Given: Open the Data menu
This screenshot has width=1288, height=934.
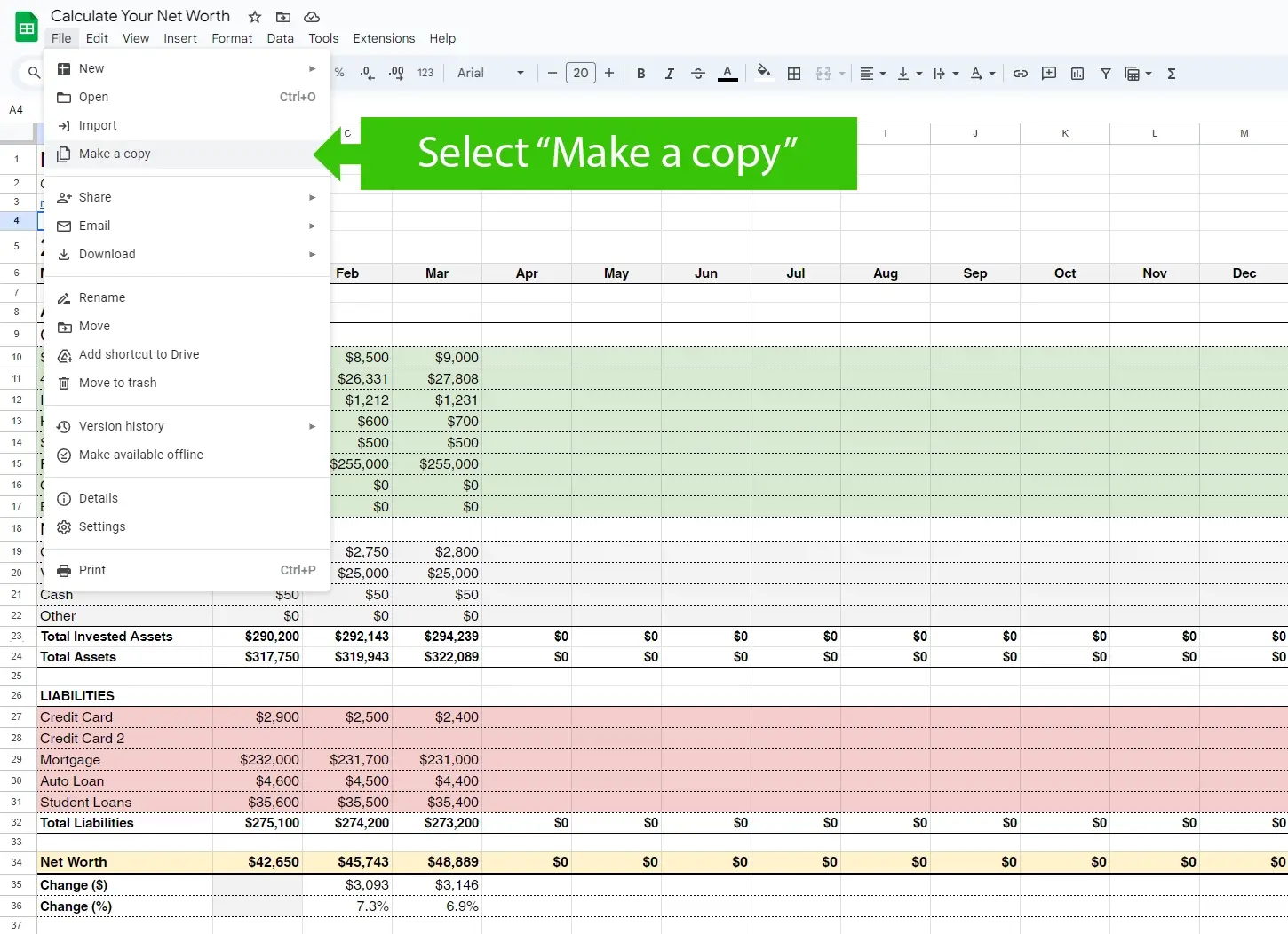Looking at the screenshot, I should tap(280, 38).
